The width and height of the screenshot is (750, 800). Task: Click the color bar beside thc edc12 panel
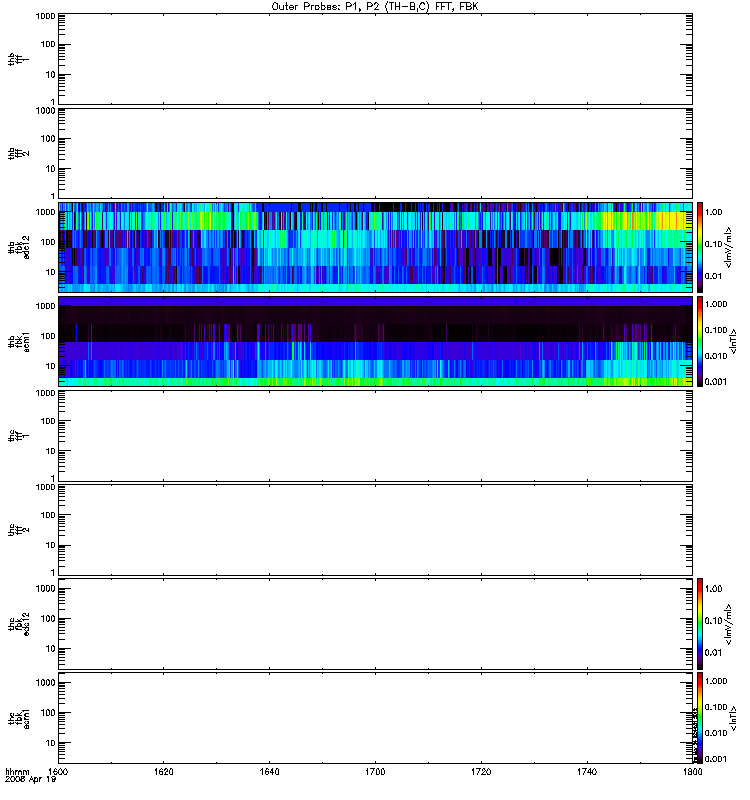(x=700, y=623)
